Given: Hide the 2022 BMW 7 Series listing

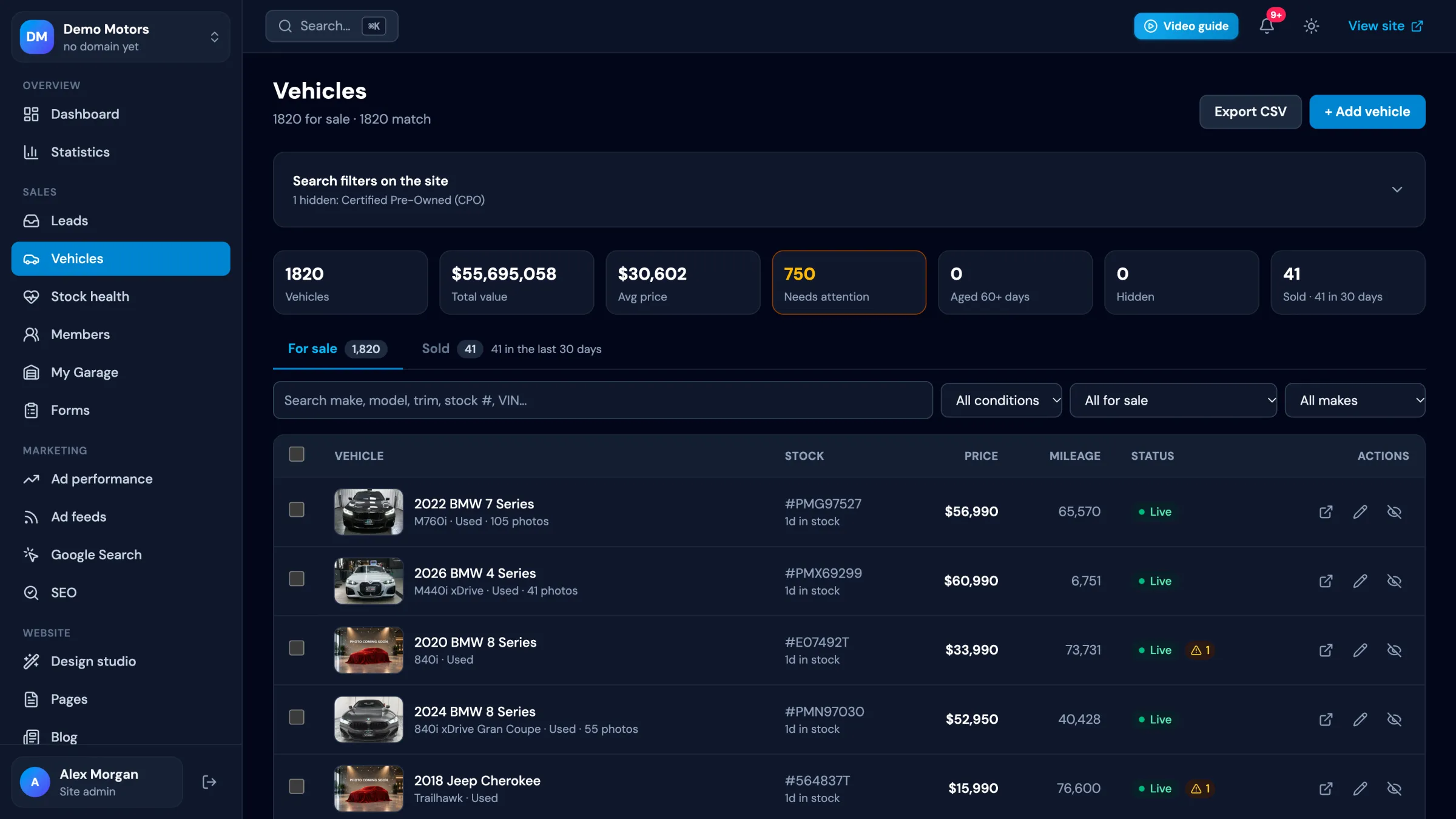Looking at the screenshot, I should (x=1394, y=511).
